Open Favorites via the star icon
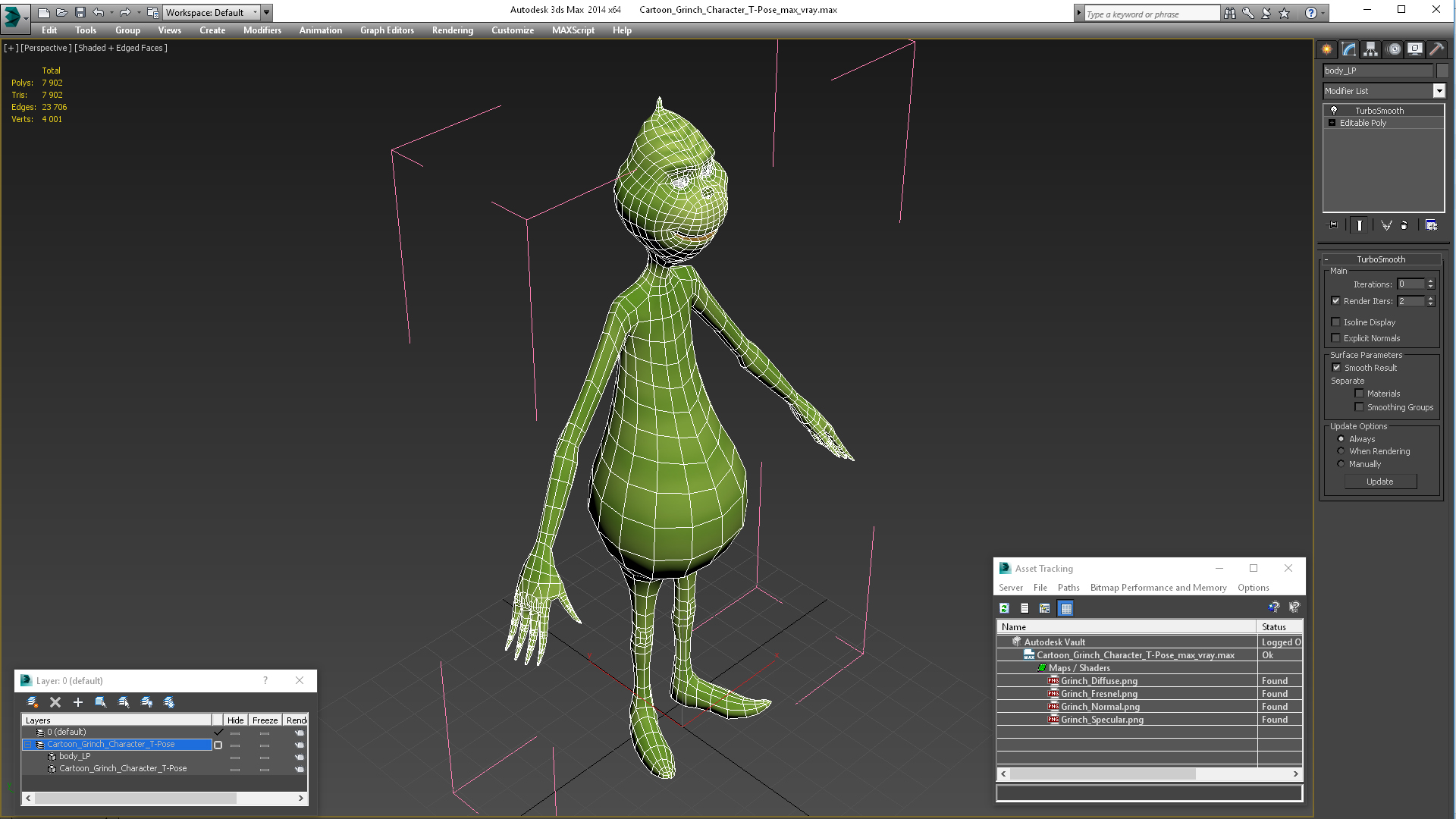Image resolution: width=1456 pixels, height=819 pixels. point(1284,13)
